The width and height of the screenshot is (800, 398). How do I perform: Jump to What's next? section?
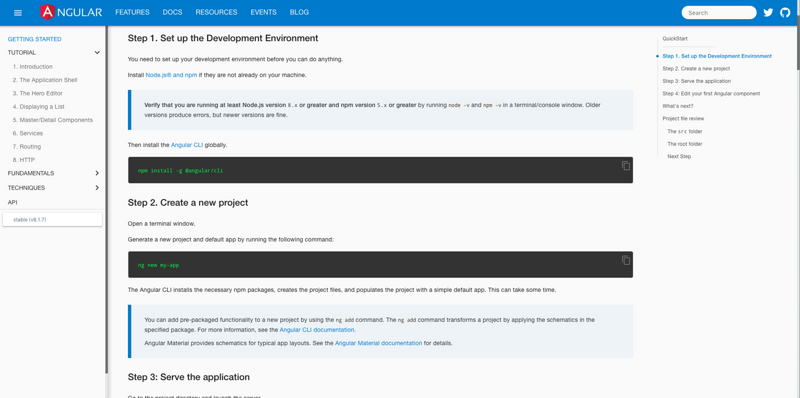click(x=677, y=106)
